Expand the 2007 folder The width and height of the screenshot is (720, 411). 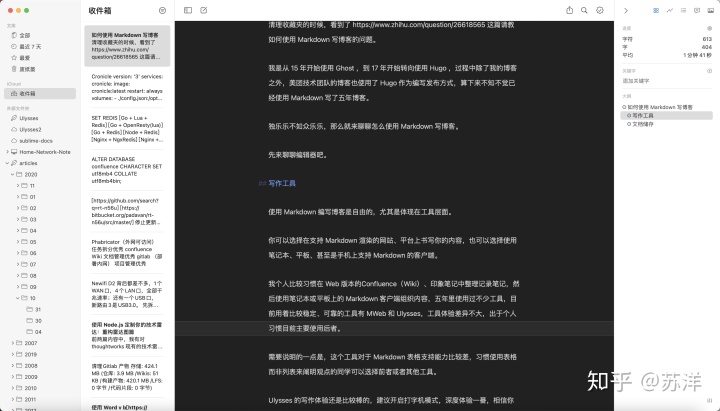[x=12, y=343]
